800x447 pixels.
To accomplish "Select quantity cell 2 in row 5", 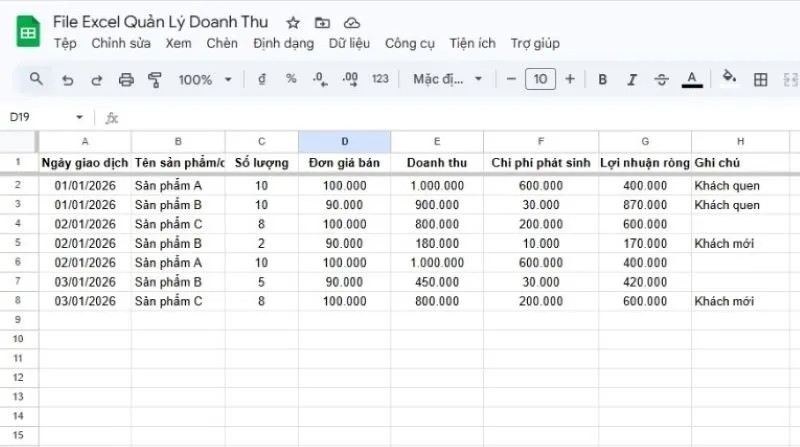I will [x=262, y=243].
